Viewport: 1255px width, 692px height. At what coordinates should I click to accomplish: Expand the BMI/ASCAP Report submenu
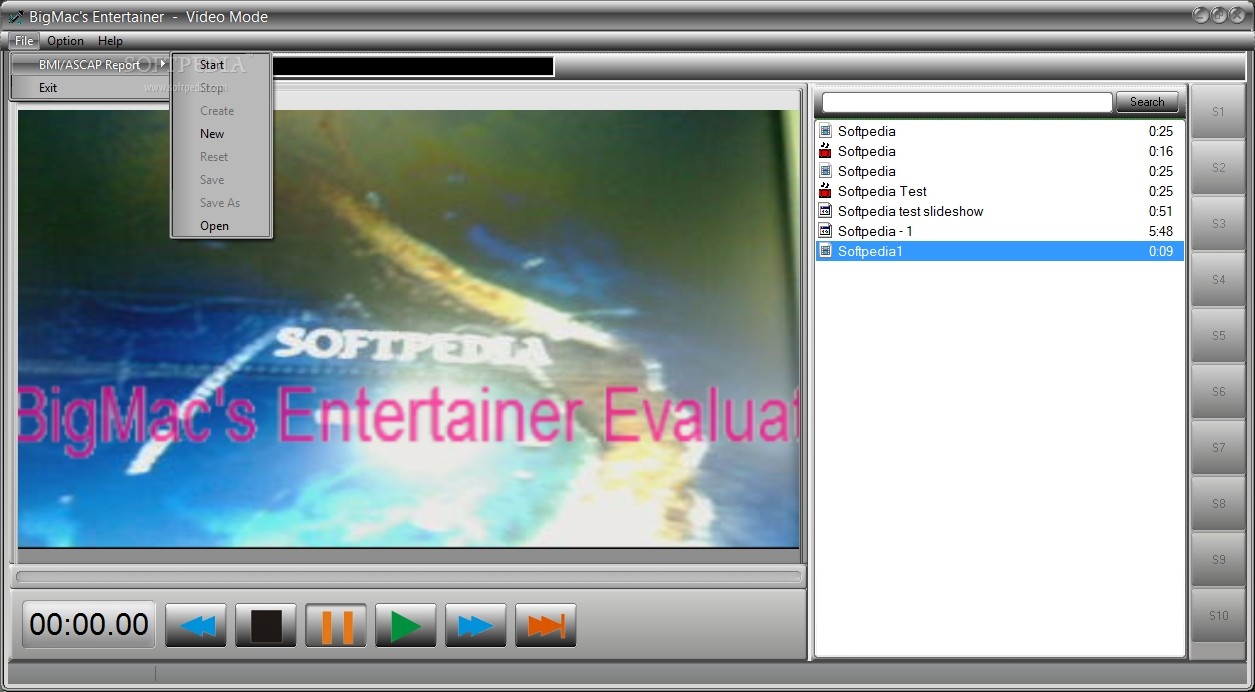90,65
